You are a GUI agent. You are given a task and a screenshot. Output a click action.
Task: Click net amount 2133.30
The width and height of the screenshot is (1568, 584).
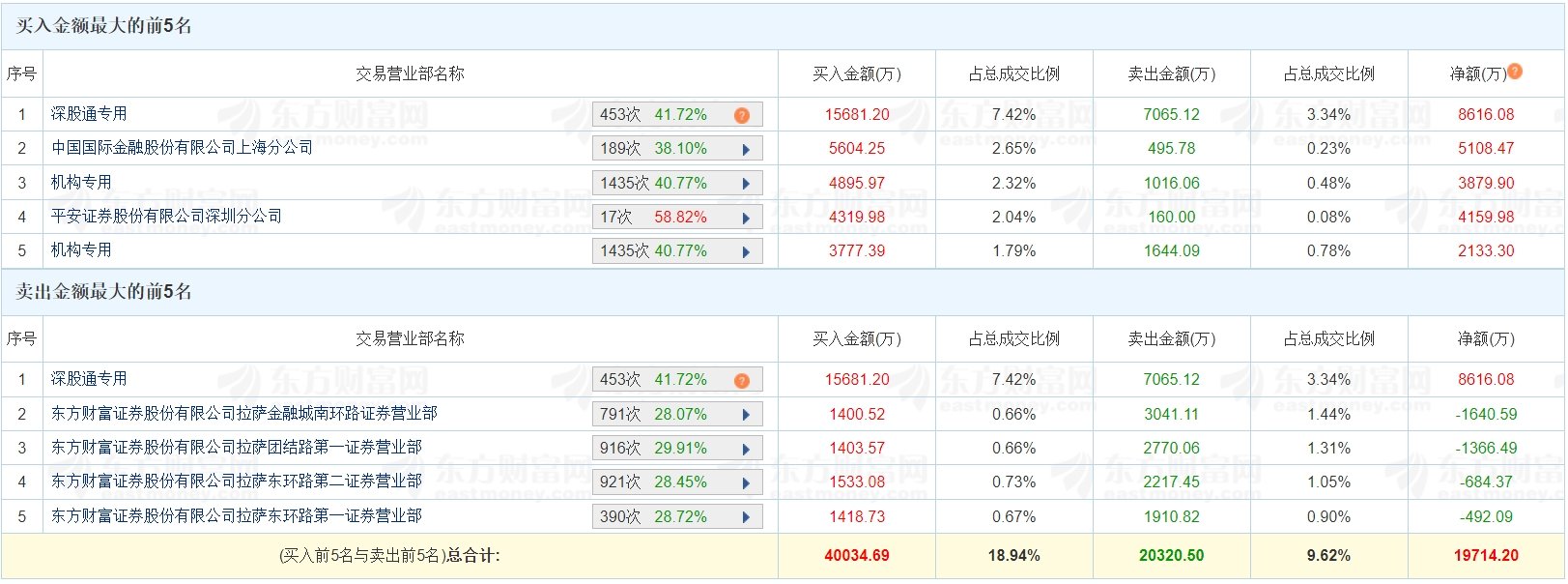click(1486, 250)
